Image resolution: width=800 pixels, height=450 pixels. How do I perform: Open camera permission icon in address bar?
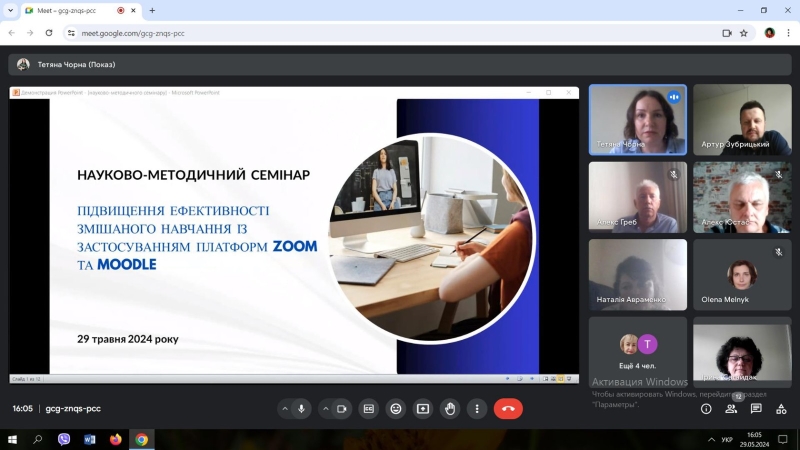(727, 33)
